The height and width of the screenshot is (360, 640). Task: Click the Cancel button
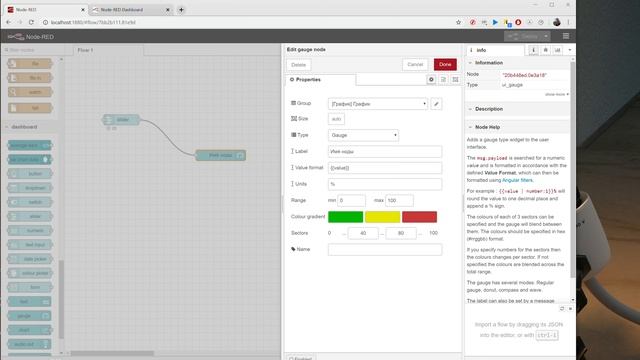pos(415,64)
